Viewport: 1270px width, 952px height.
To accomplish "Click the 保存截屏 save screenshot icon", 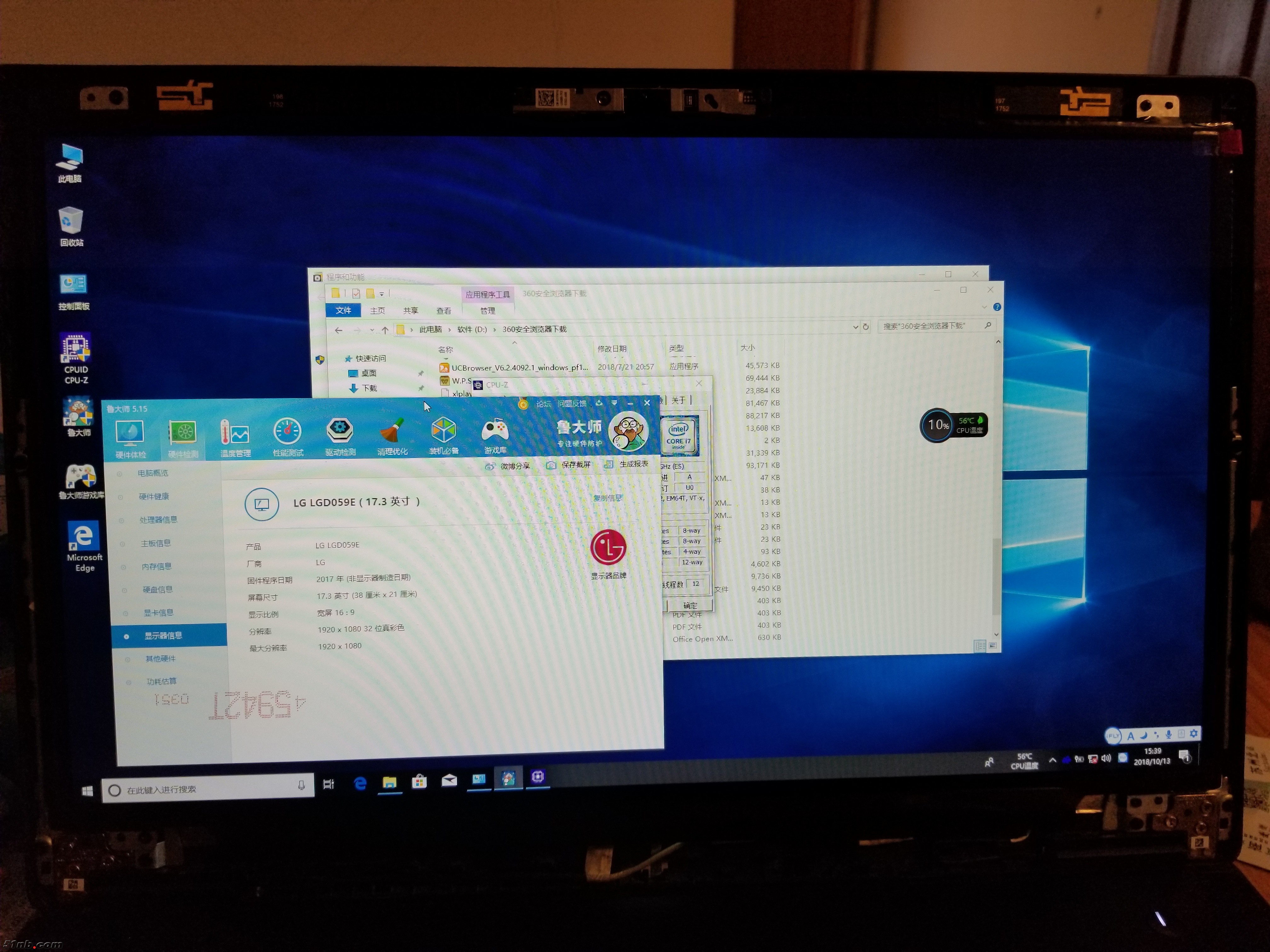I will click(x=551, y=465).
